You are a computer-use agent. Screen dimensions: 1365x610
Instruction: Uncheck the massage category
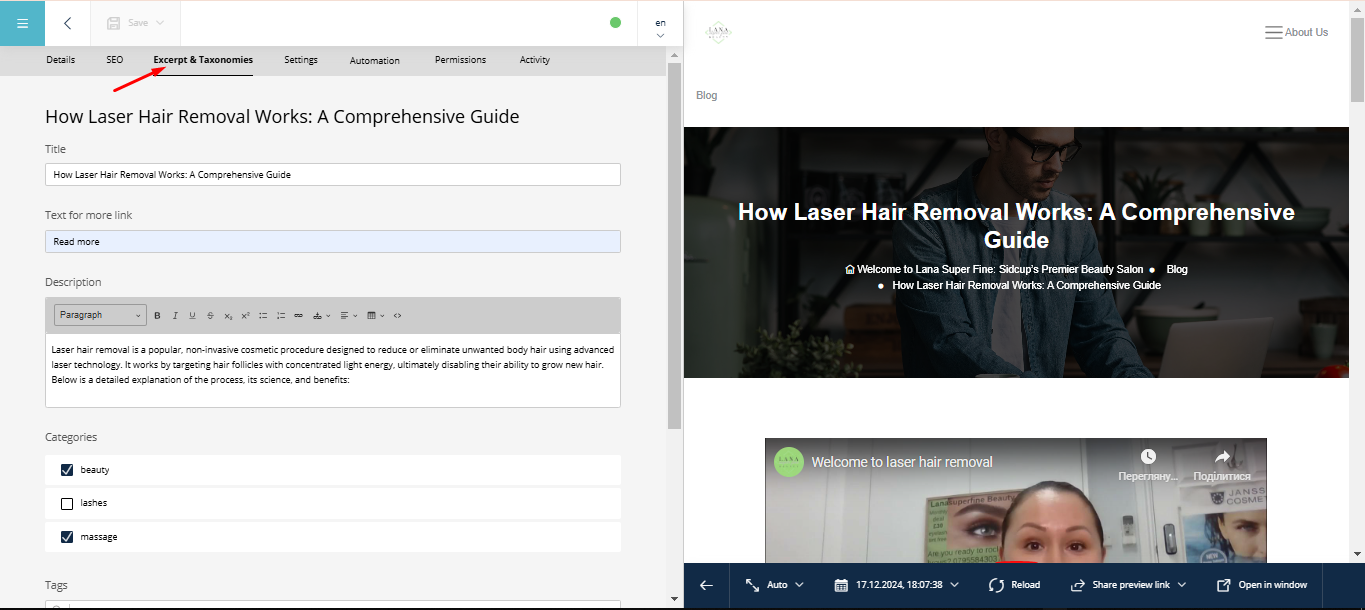coord(67,537)
